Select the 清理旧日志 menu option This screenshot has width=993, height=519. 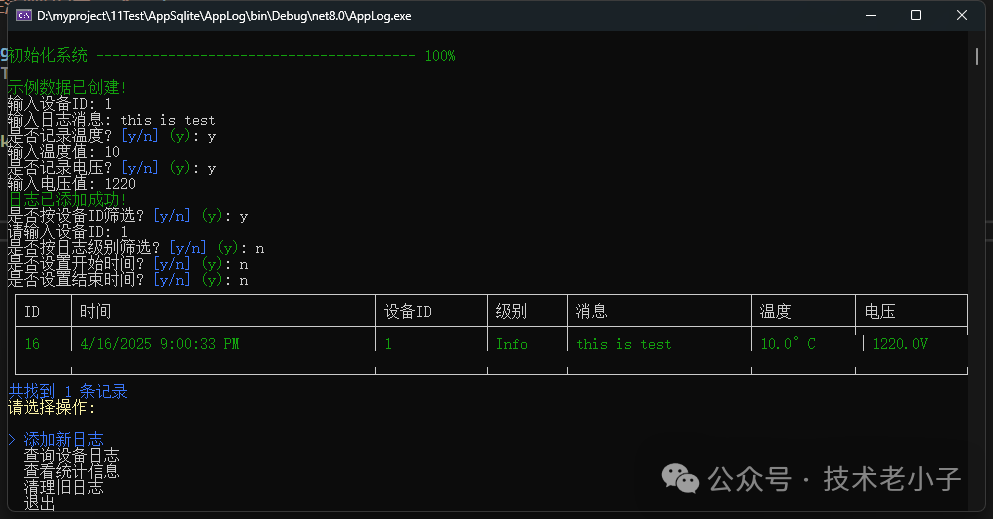pos(63,487)
